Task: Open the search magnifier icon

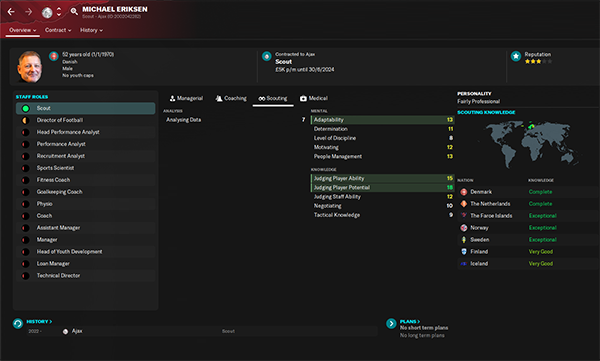Action: click(x=74, y=11)
